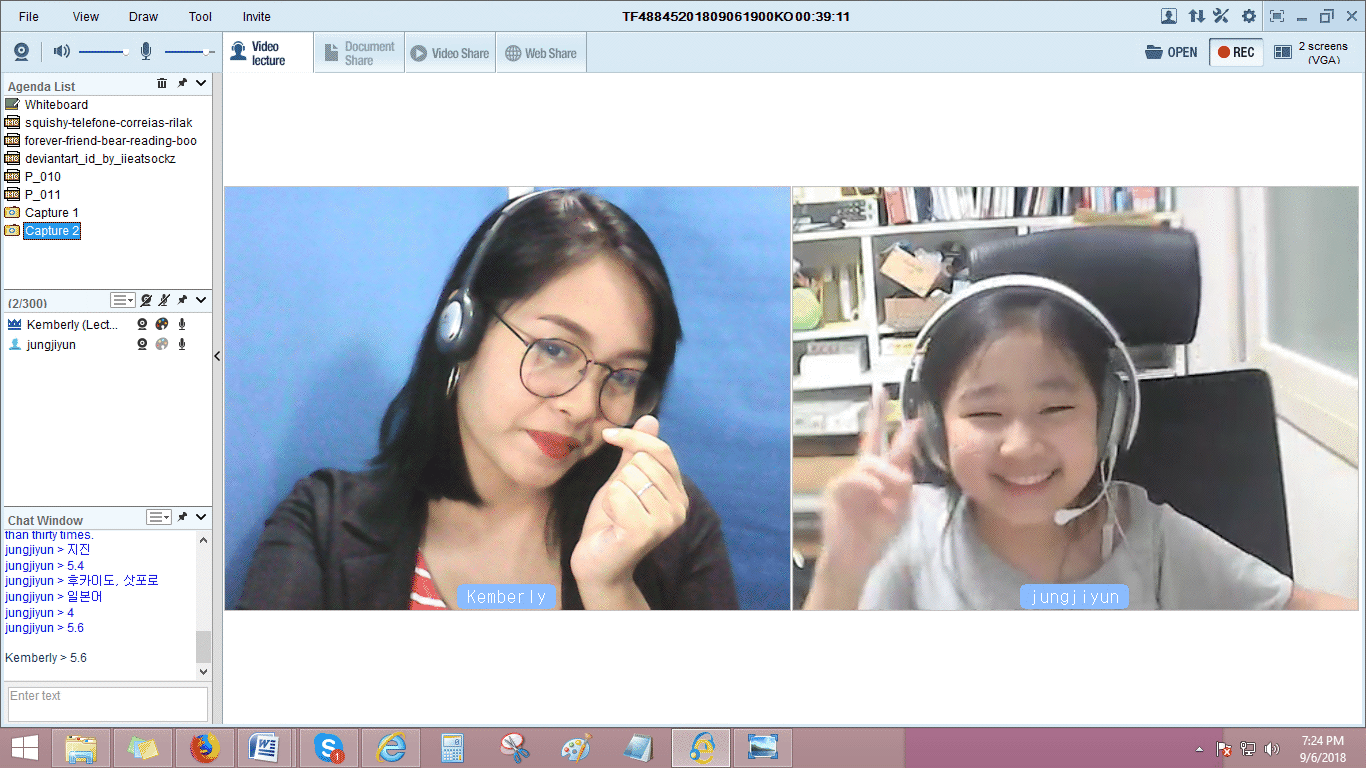The image size is (1366, 768).
Task: Open the Draw menu
Action: [x=143, y=16]
